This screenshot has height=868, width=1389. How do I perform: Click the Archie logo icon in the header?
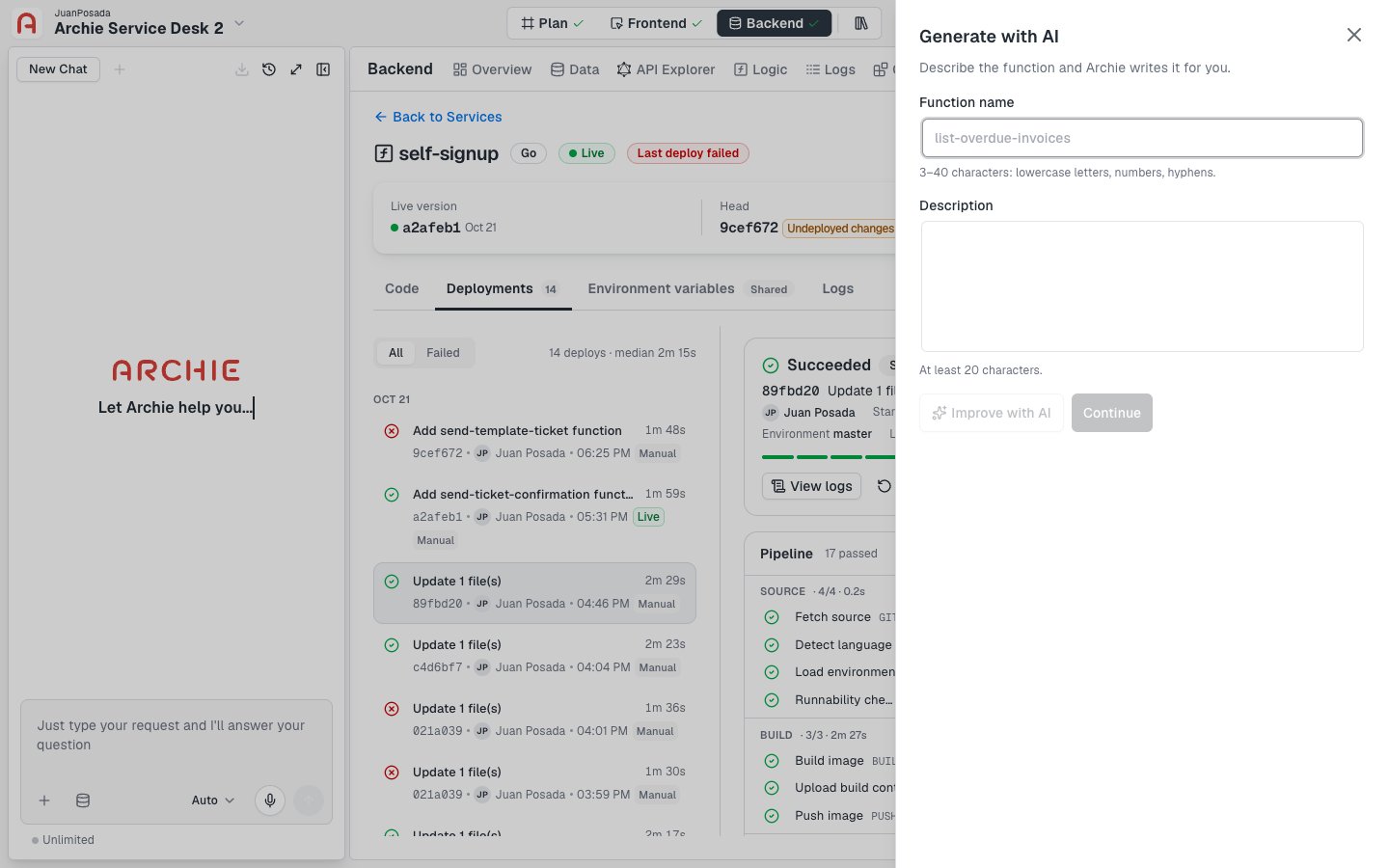(27, 23)
